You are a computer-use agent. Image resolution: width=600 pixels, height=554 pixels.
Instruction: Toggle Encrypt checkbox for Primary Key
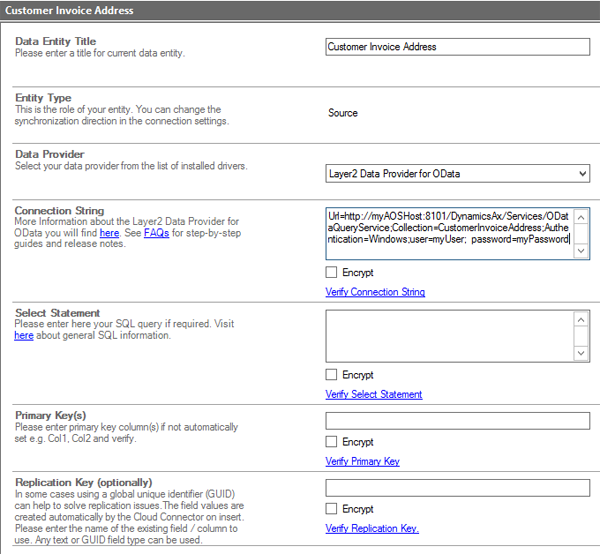click(x=332, y=442)
